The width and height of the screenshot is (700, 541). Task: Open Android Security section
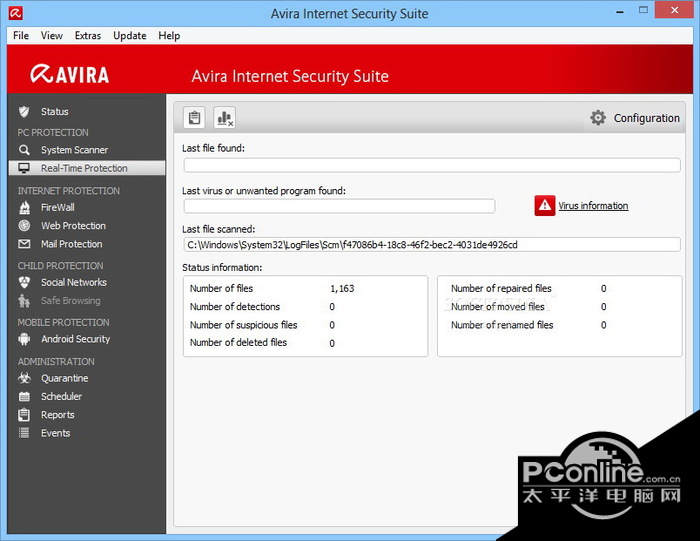click(x=76, y=339)
